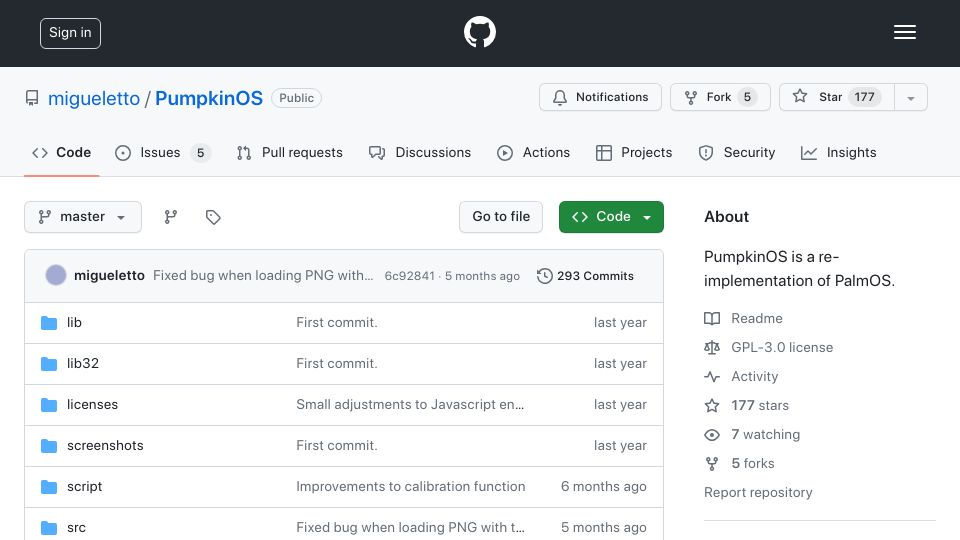Open the latest commit message link
Screen dimensions: 960x540
[263, 276]
